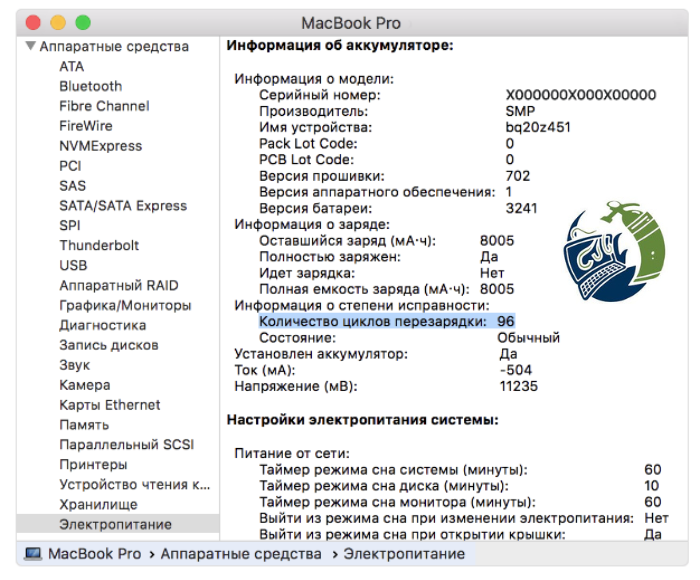The image size is (700, 580).
Task: Click the Полная емкость заряда (мА·ч) row
Action: pyautogui.click(x=387, y=289)
